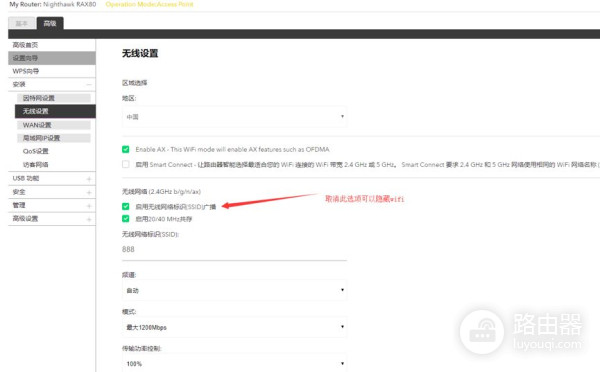Expand 安全 section plus icon
This screenshot has height=372, width=600.
point(89,193)
